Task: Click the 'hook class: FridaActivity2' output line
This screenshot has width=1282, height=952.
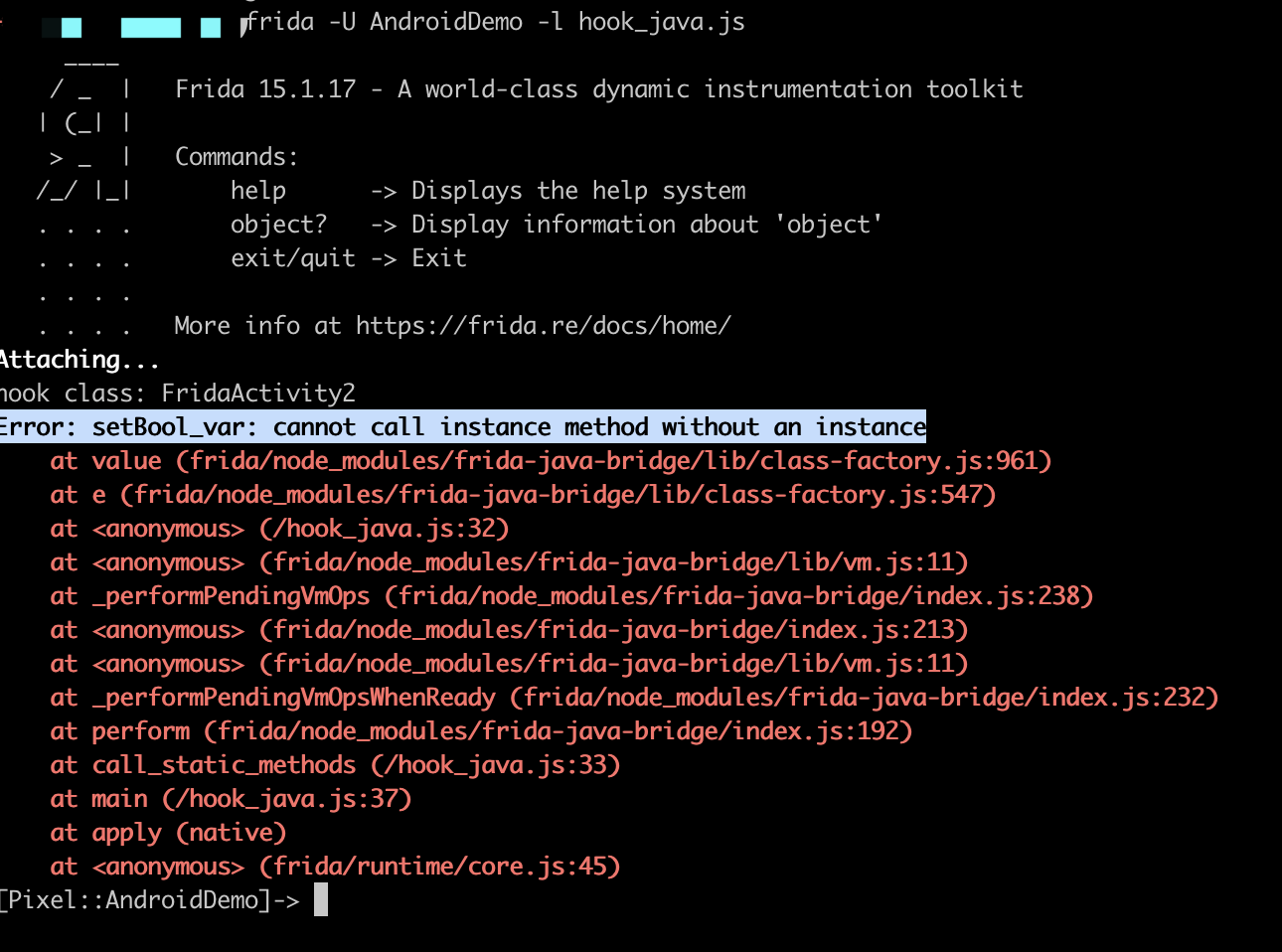Action: coord(179,394)
